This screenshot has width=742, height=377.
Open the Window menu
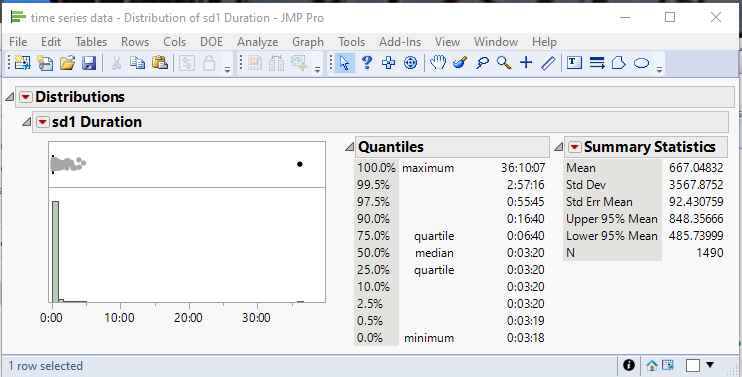(x=496, y=42)
